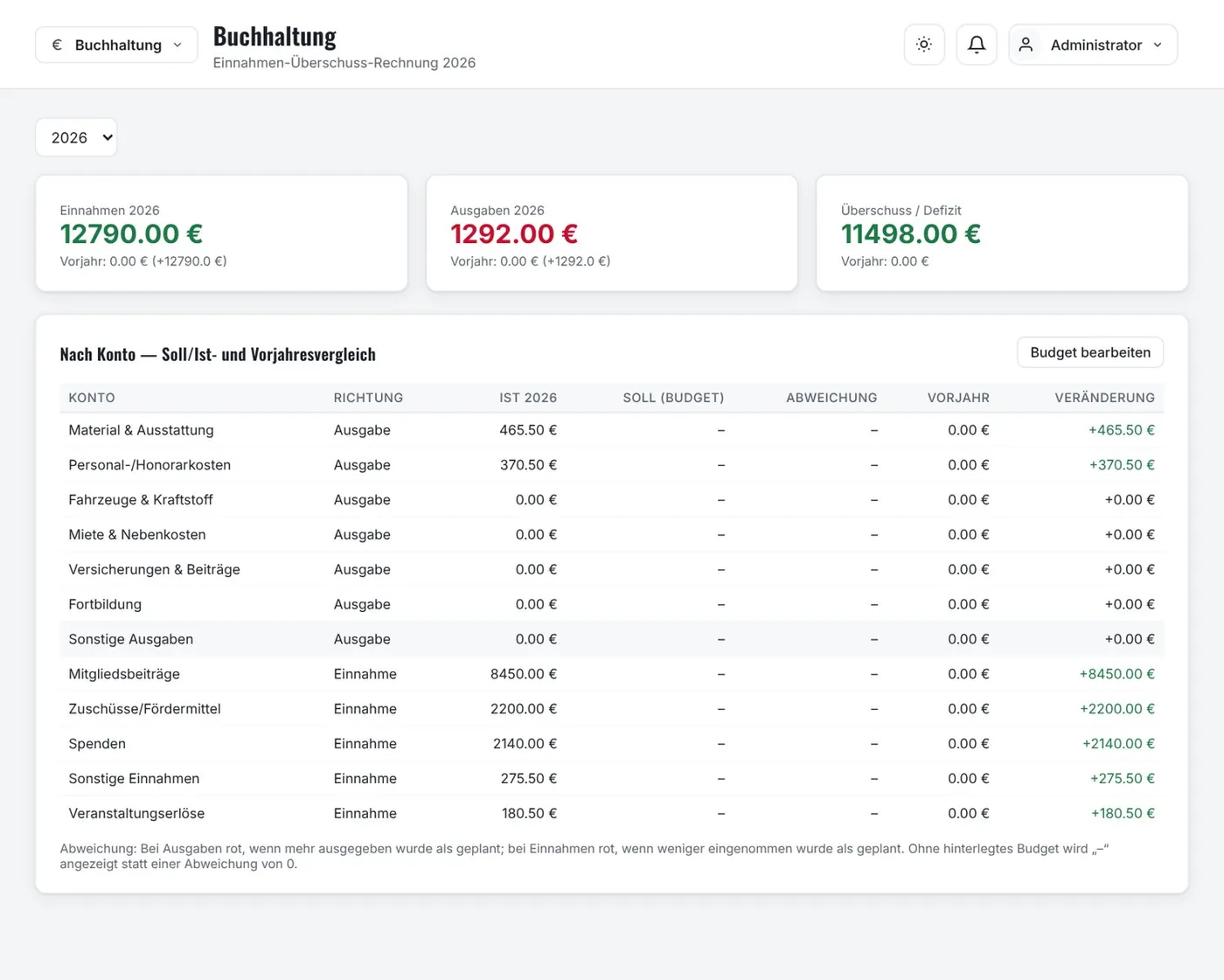1224x980 pixels.
Task: Click the Einnahmen 2026 total 12790.00 €
Action: 131,233
